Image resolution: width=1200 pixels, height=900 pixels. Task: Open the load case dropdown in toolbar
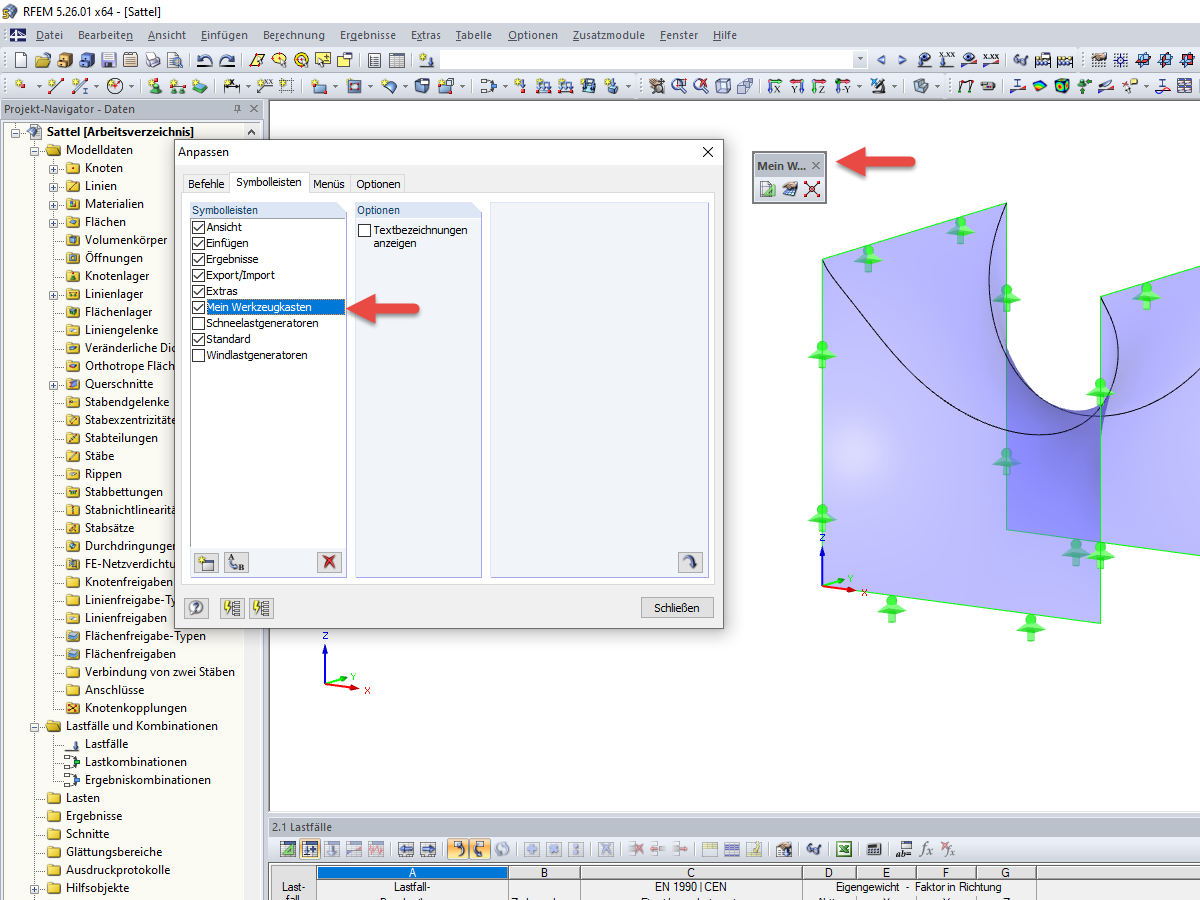pyautogui.click(x=859, y=60)
